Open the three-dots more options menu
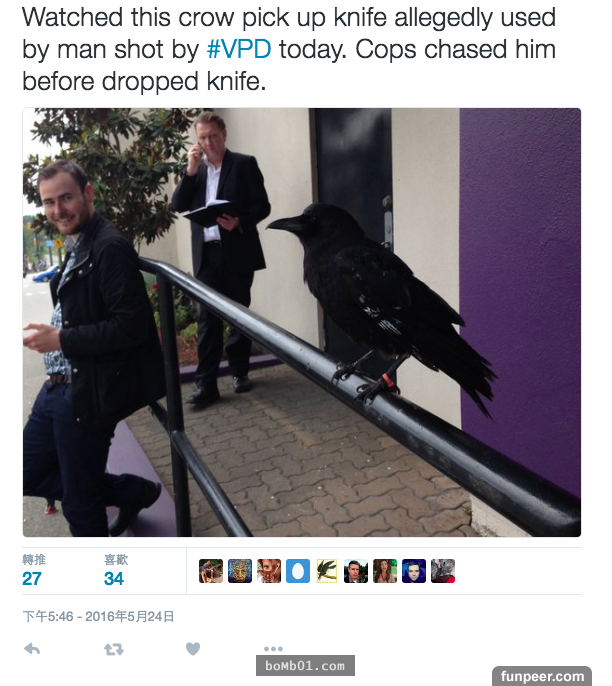612x686 pixels. [273, 649]
